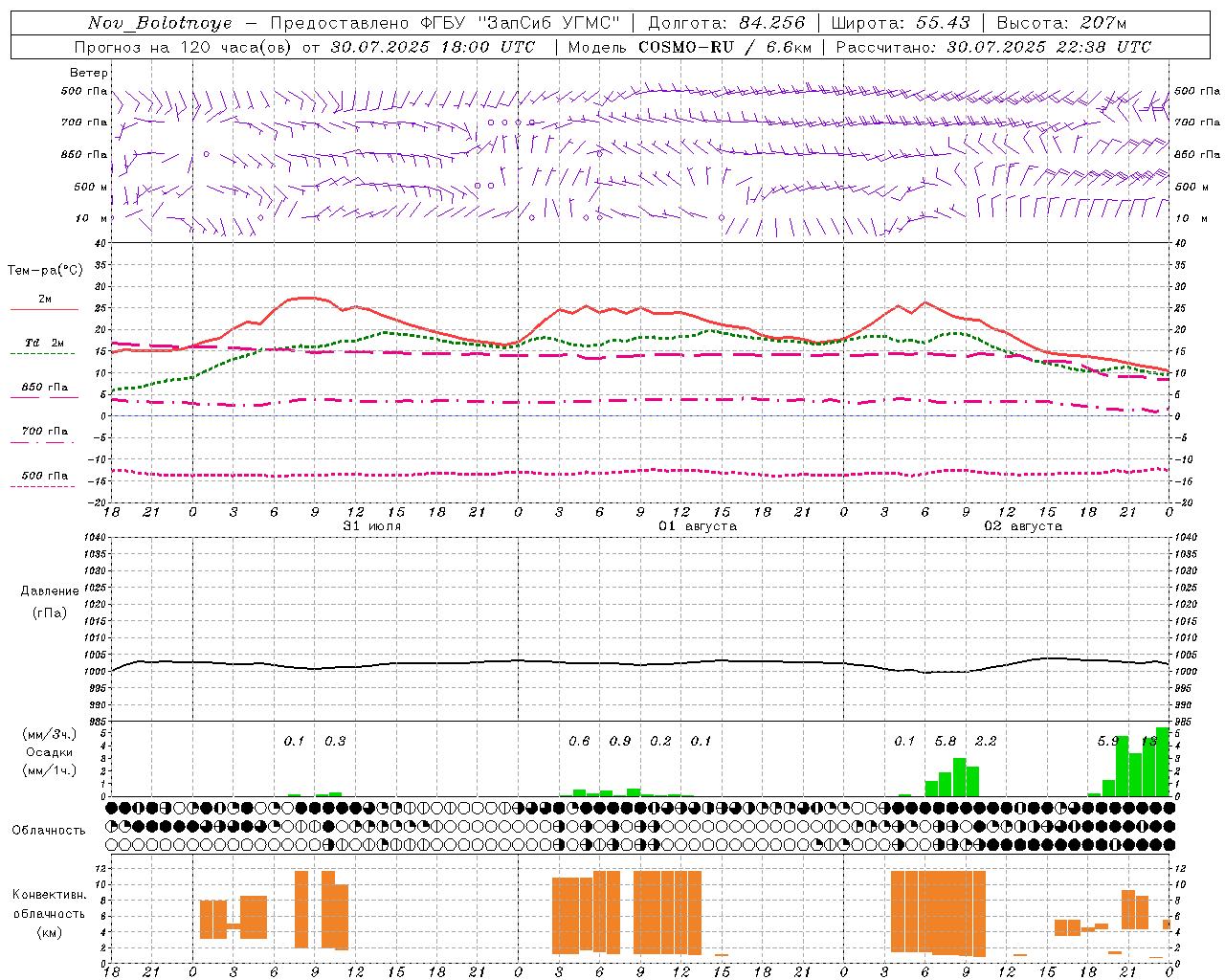Click the 0.9 precipitation amount
The width and height of the screenshot is (1225, 980).
tap(620, 742)
